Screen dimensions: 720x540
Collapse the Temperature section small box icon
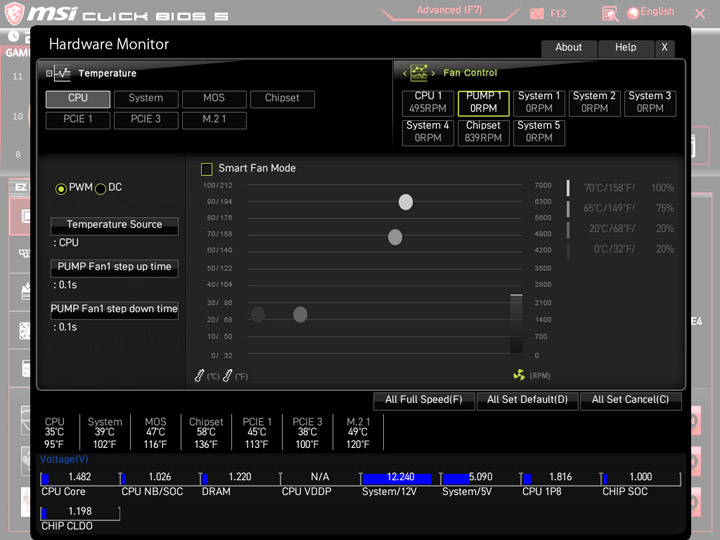pos(49,73)
